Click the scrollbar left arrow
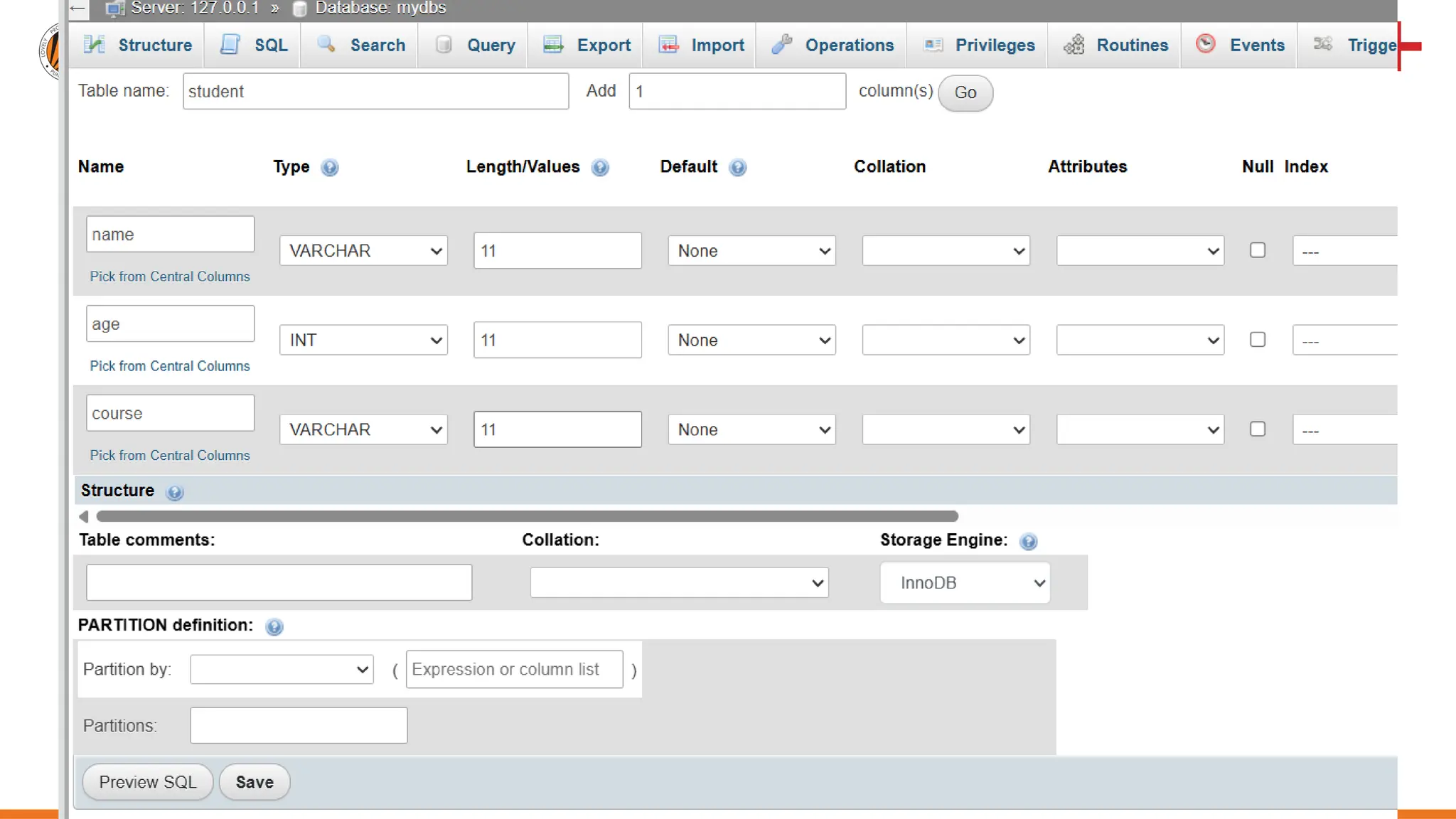 (84, 516)
